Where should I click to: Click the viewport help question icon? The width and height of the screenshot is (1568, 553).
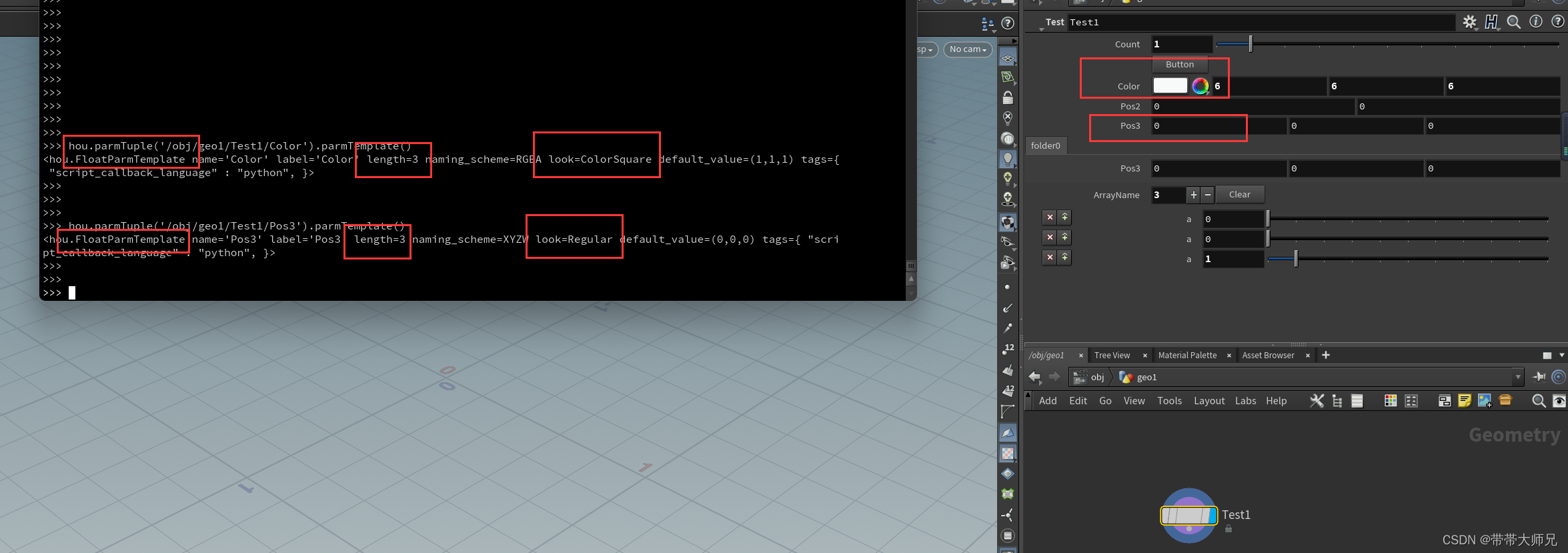[x=1008, y=23]
